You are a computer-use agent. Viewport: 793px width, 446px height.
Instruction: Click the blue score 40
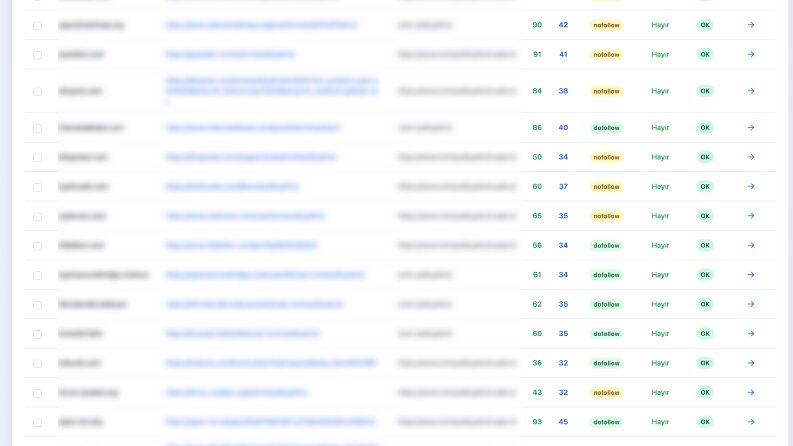pos(563,127)
